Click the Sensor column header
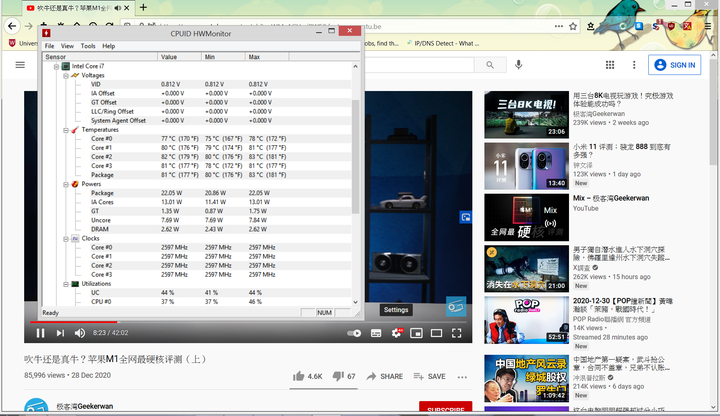This screenshot has width=720, height=416. (x=100, y=57)
